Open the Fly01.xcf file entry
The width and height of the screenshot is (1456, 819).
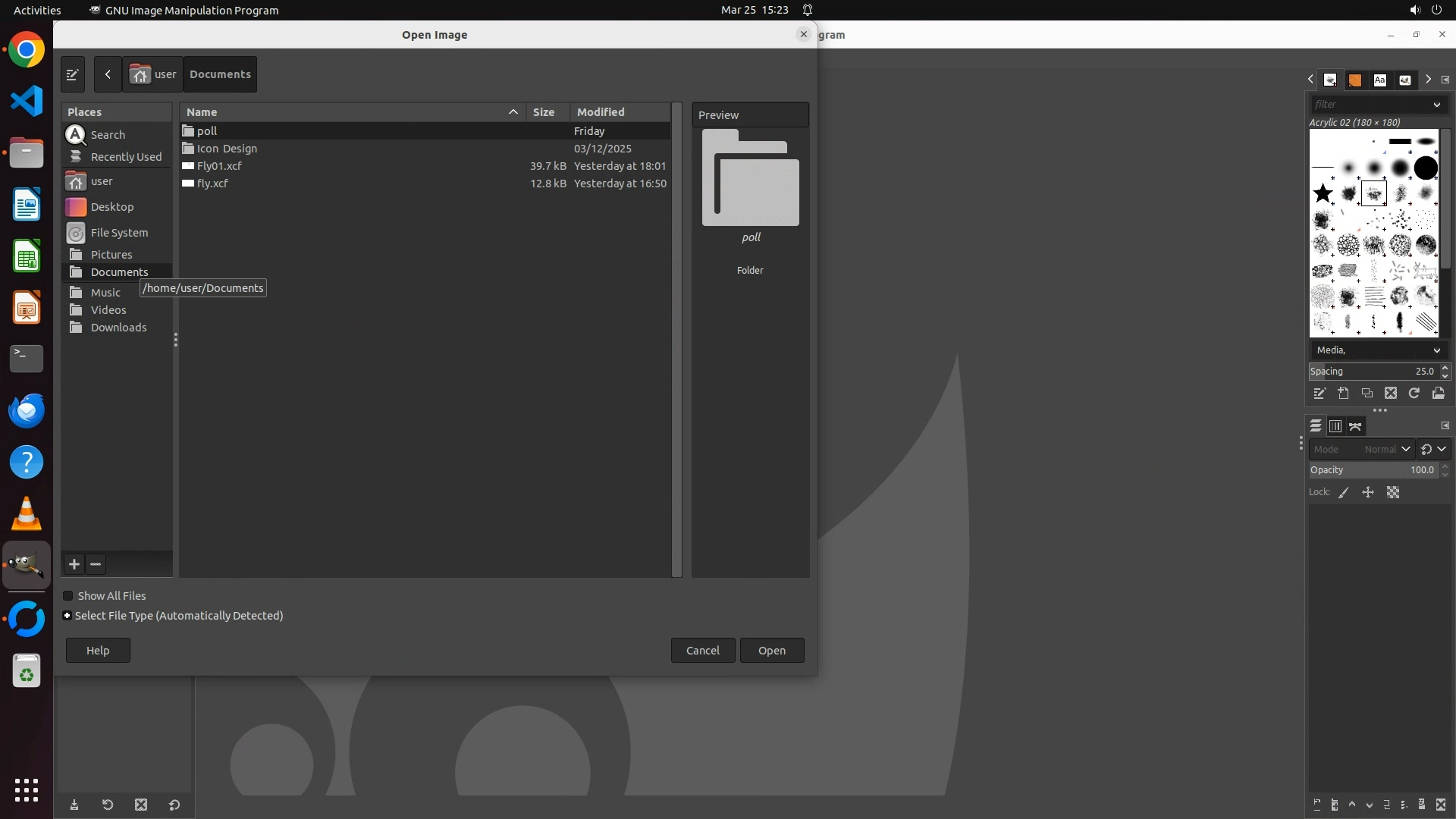coord(219,166)
